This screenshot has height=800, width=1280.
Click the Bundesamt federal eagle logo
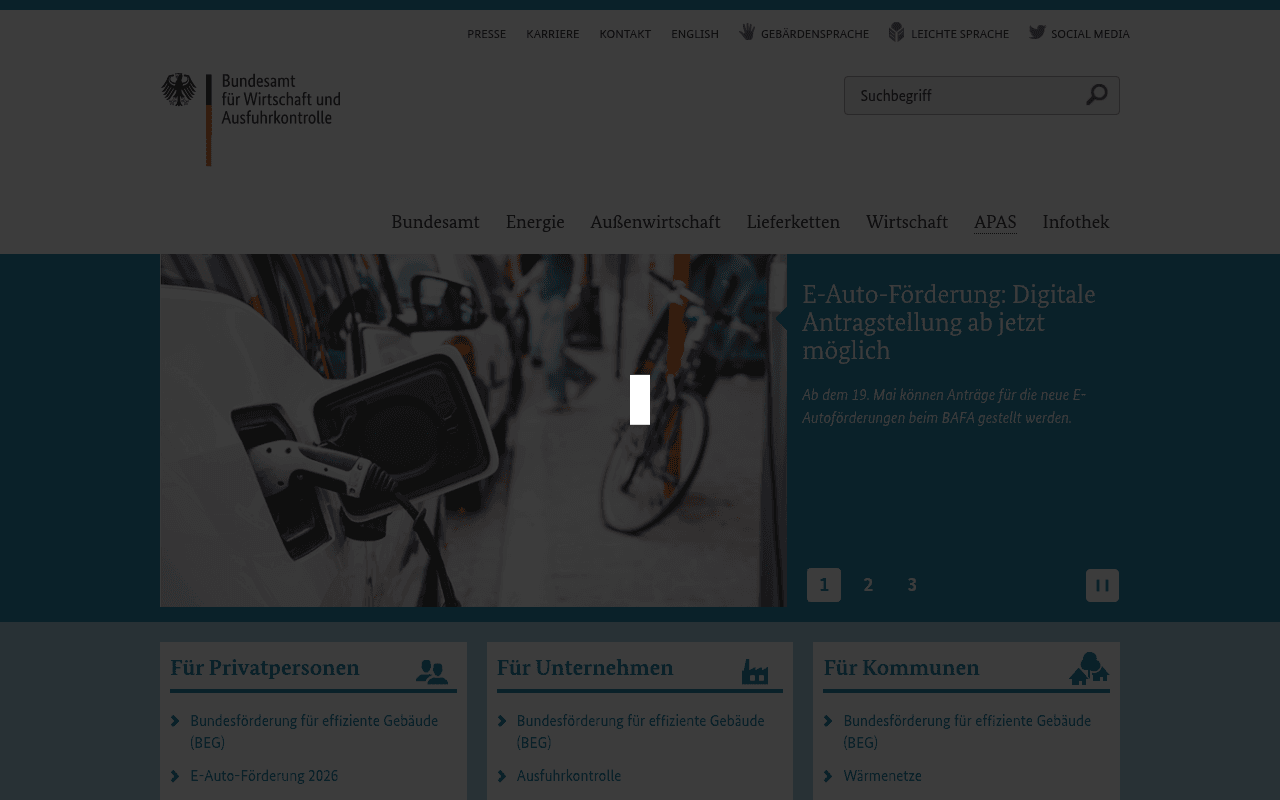click(179, 90)
